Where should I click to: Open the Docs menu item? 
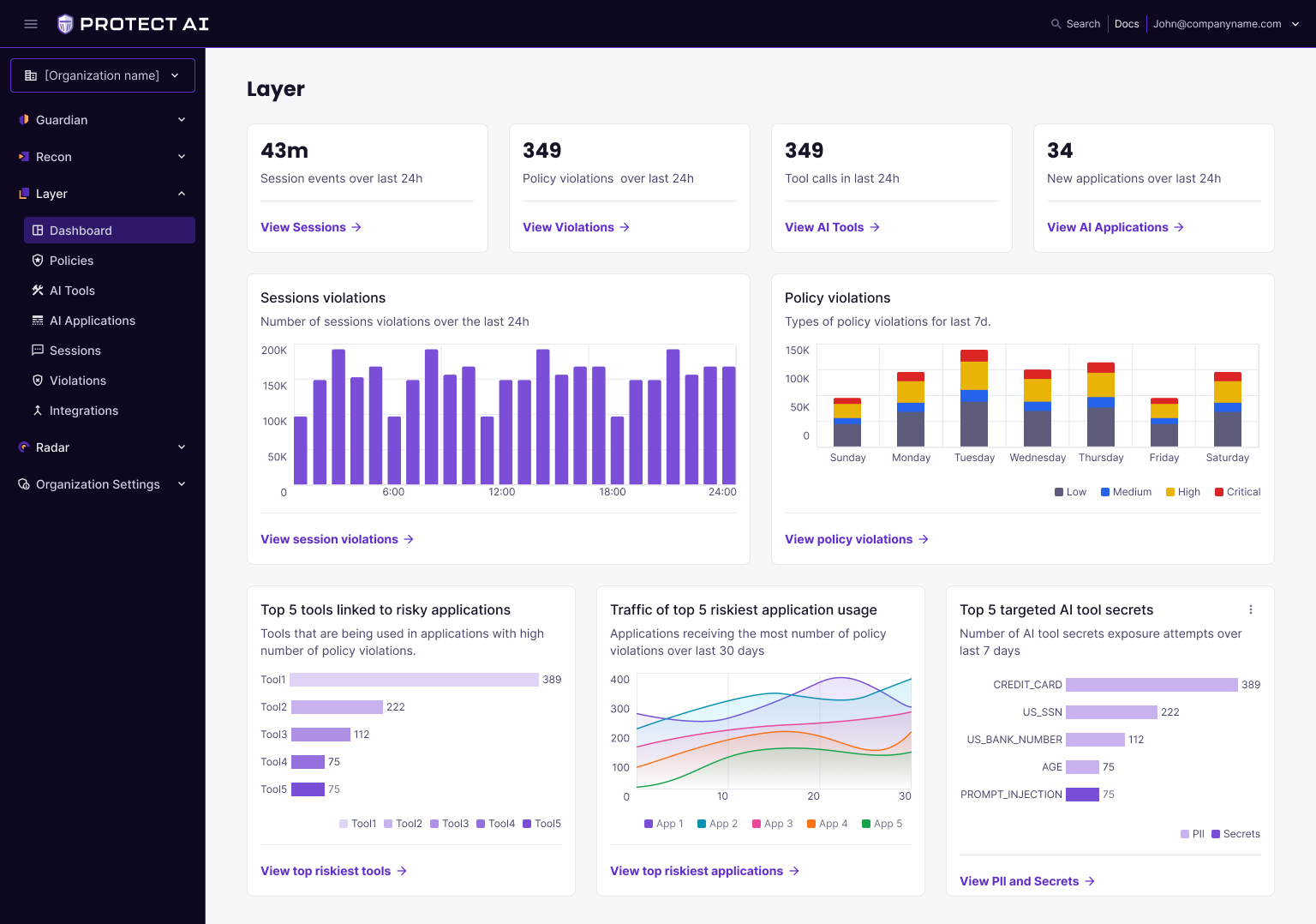1127,24
